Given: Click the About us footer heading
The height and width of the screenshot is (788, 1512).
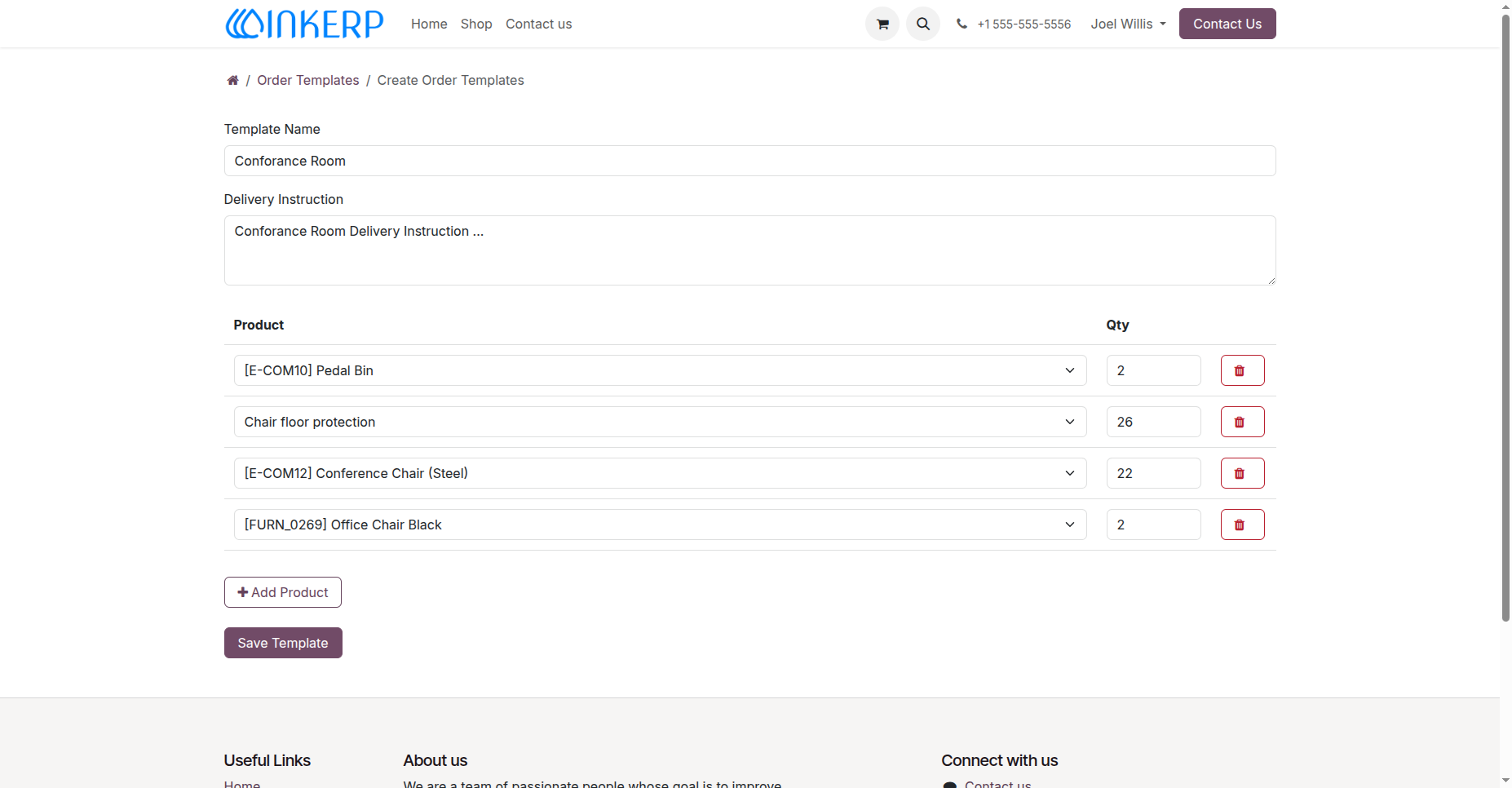Looking at the screenshot, I should pyautogui.click(x=435, y=760).
